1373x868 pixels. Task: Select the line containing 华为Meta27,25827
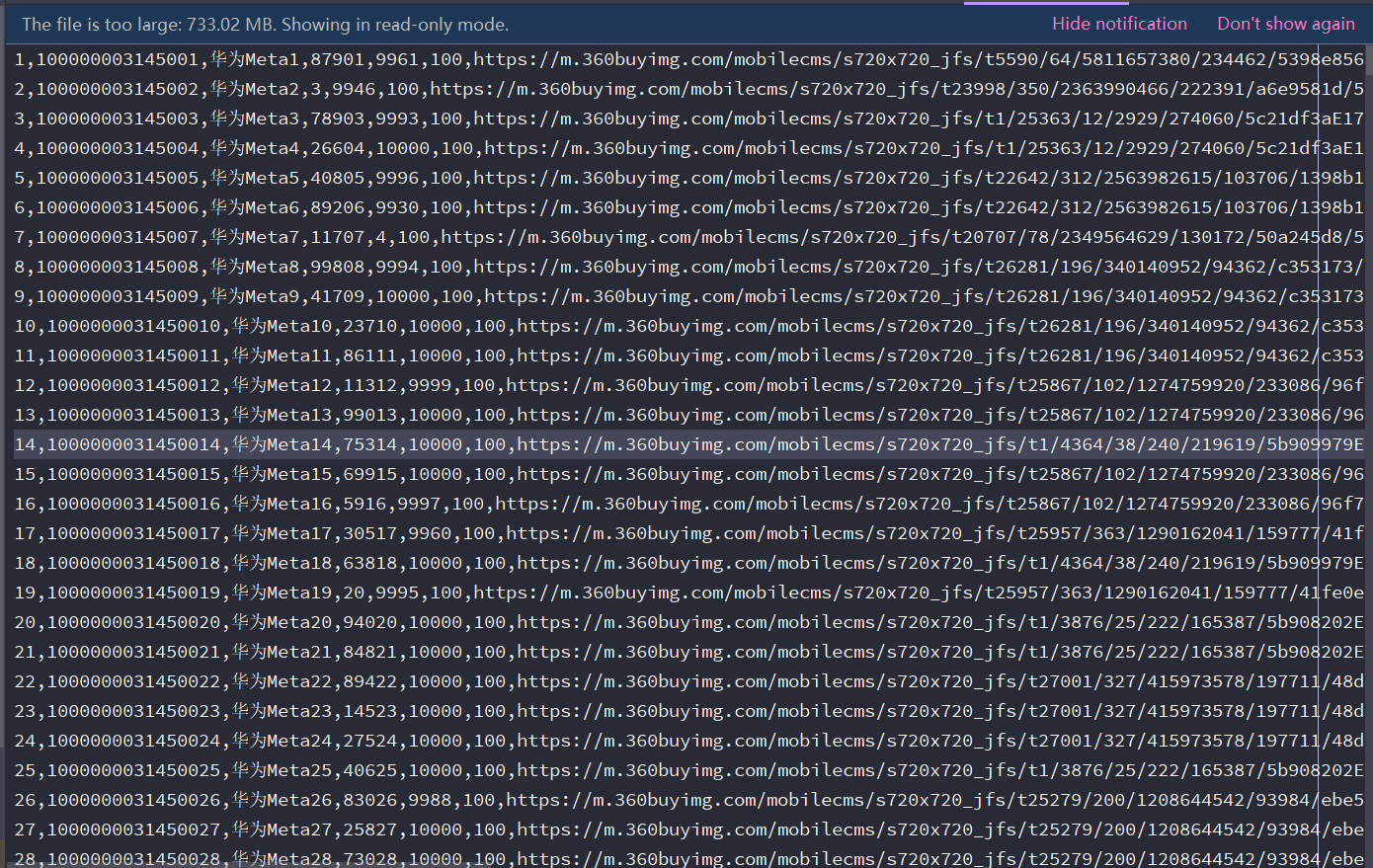[688, 829]
